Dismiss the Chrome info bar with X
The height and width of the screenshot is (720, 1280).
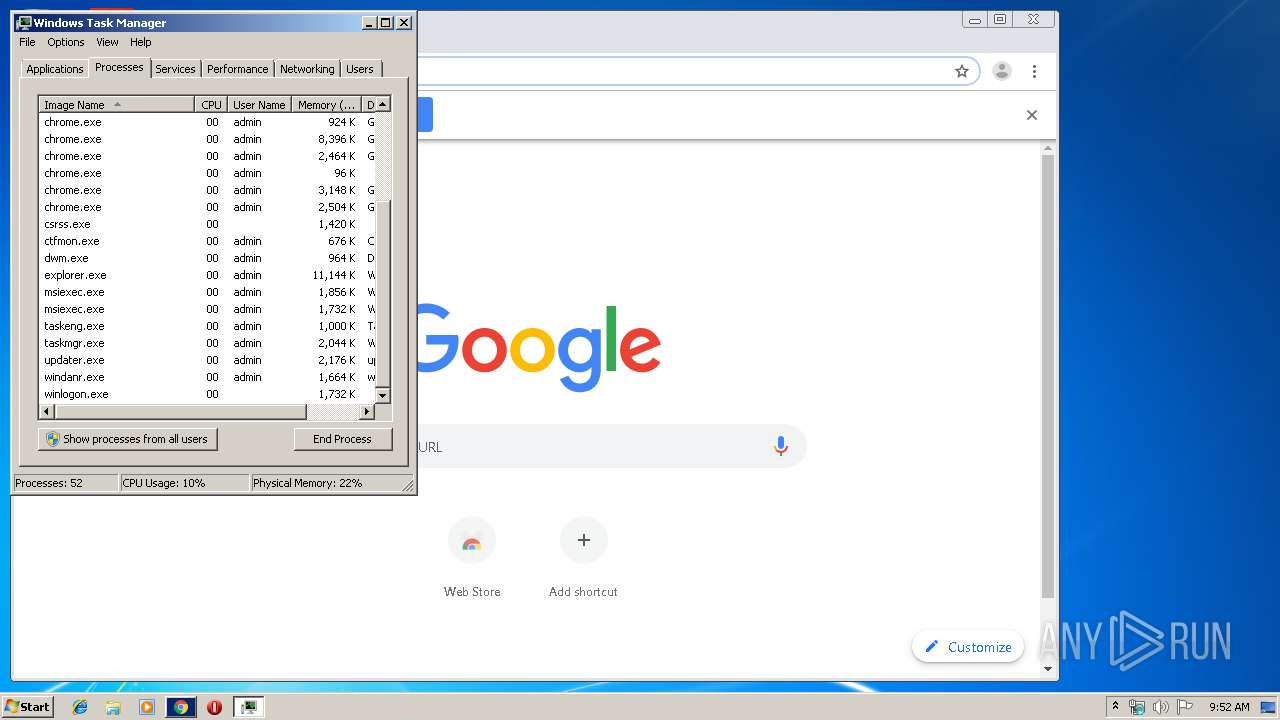coord(1032,115)
